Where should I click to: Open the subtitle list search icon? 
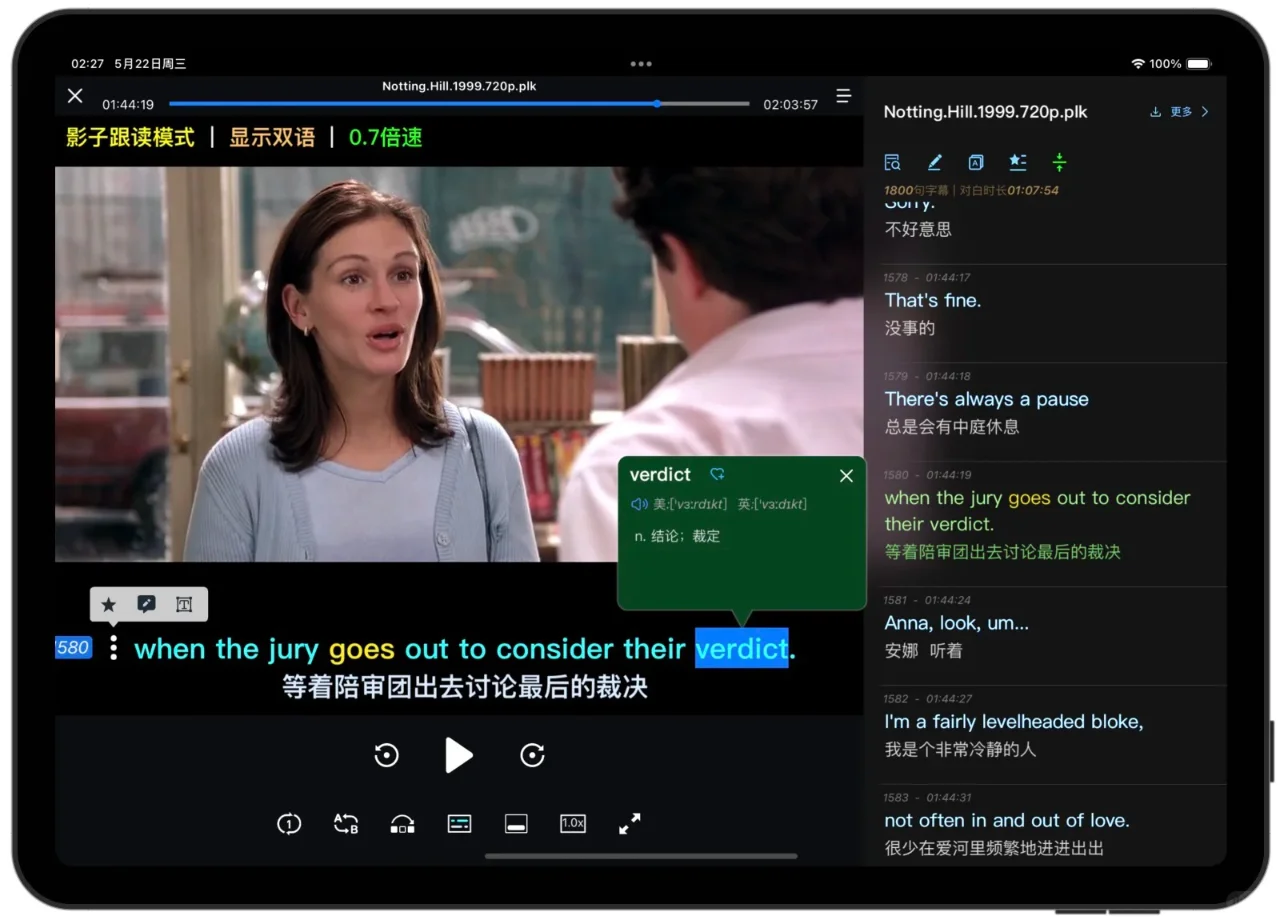tap(891, 161)
